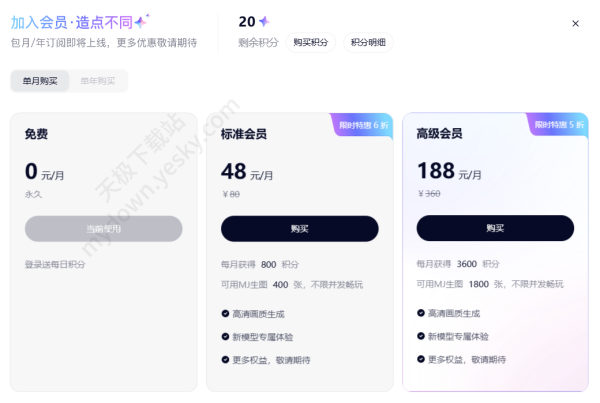
Task: Close the membership dialog with the X
Action: [x=575, y=23]
